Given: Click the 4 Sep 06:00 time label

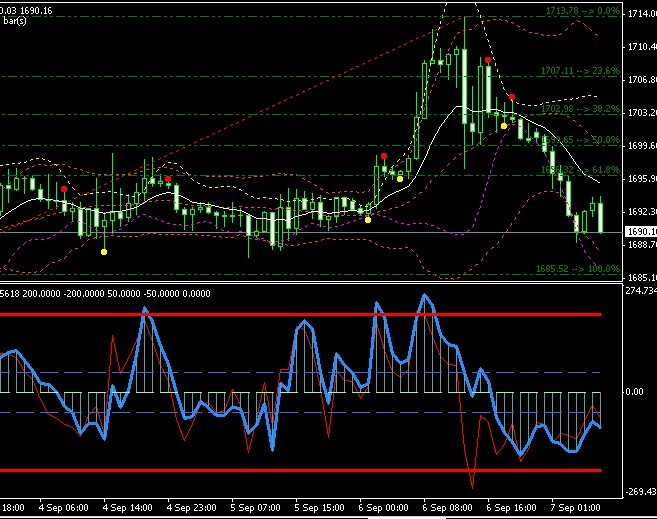Looking at the screenshot, I should click(x=64, y=508).
